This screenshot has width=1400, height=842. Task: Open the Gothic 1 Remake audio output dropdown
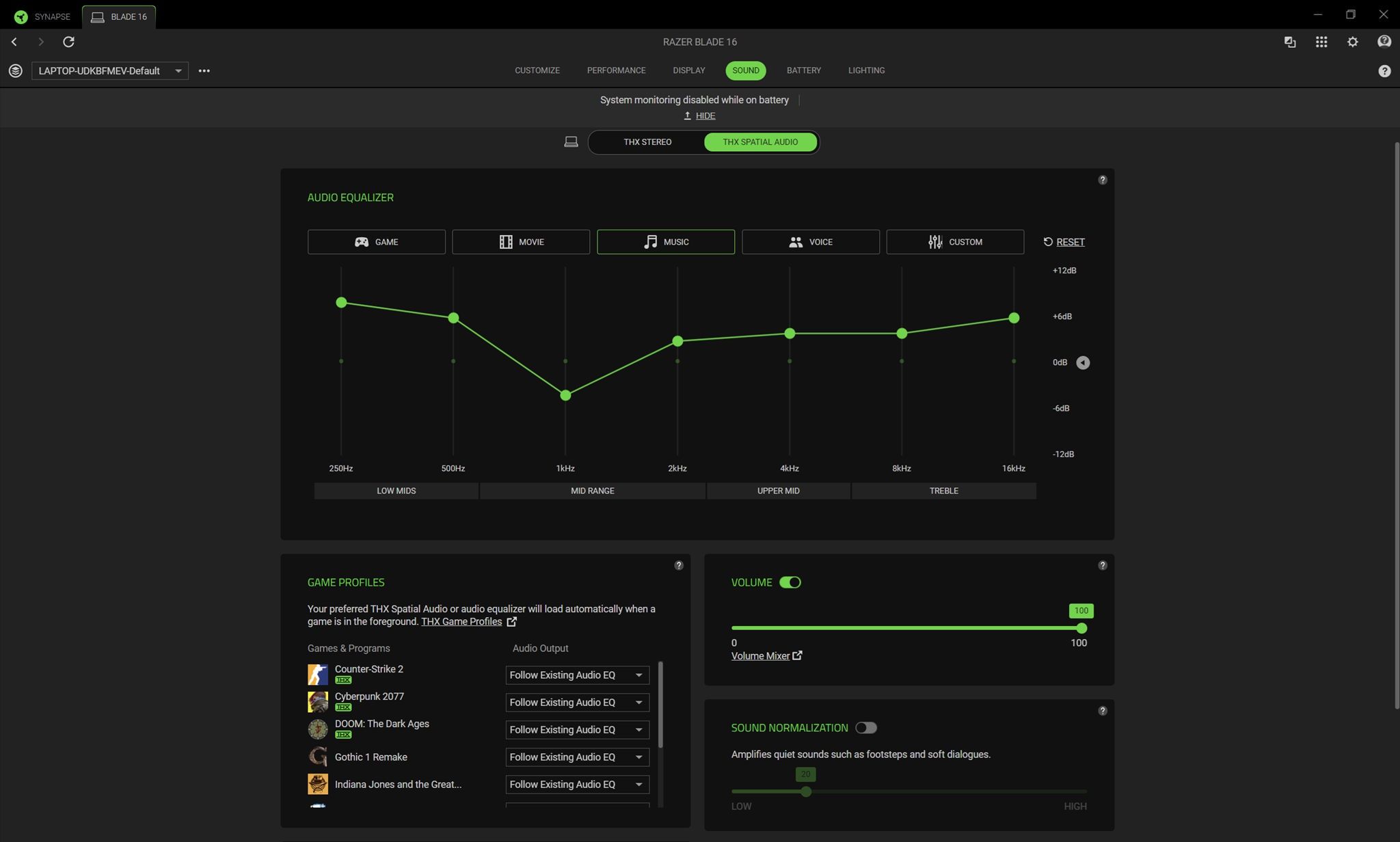coord(577,757)
